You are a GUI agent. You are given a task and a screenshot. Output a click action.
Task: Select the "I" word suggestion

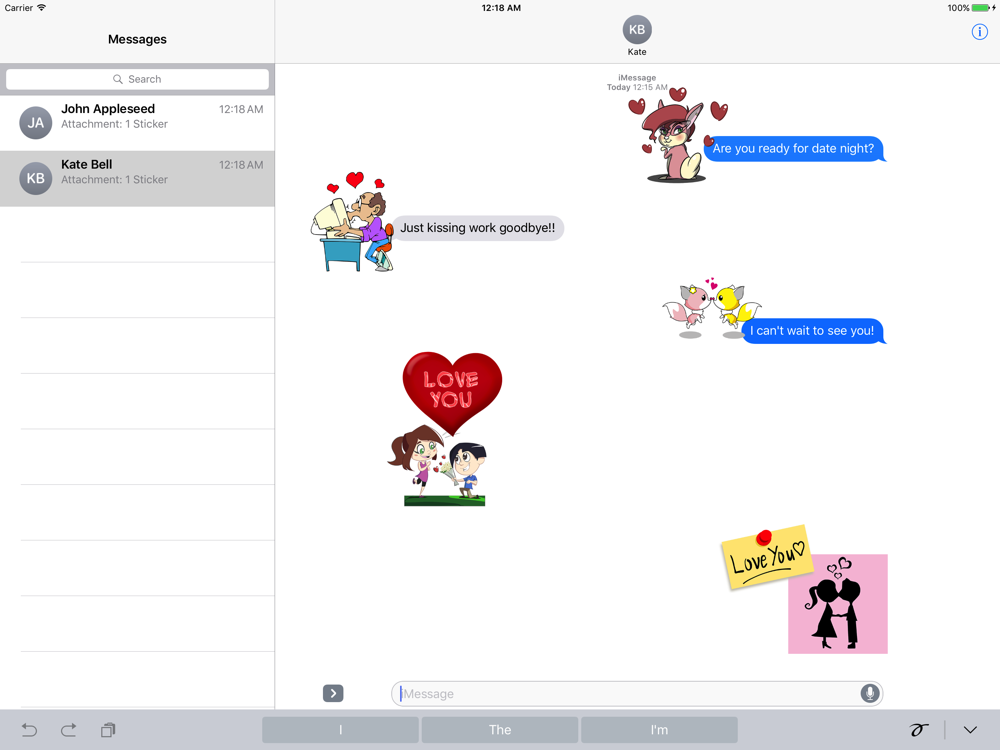point(341,730)
